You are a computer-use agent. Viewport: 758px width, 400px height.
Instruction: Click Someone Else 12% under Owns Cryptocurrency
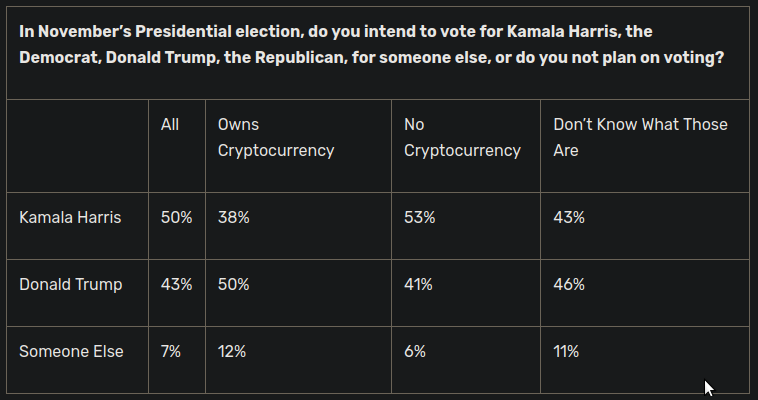point(232,351)
